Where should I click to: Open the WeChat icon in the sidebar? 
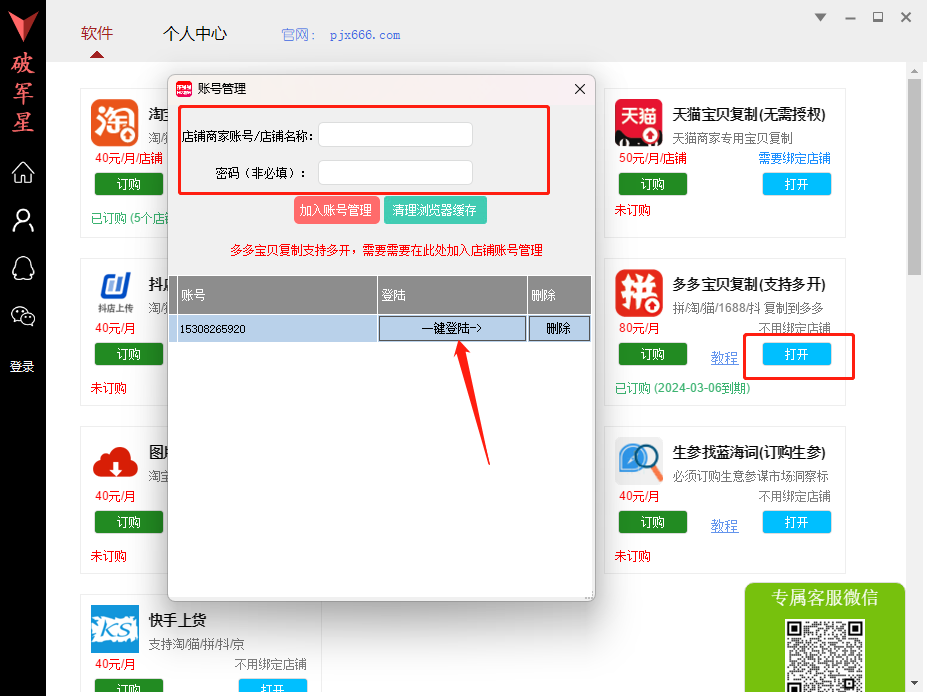pyautogui.click(x=23, y=316)
